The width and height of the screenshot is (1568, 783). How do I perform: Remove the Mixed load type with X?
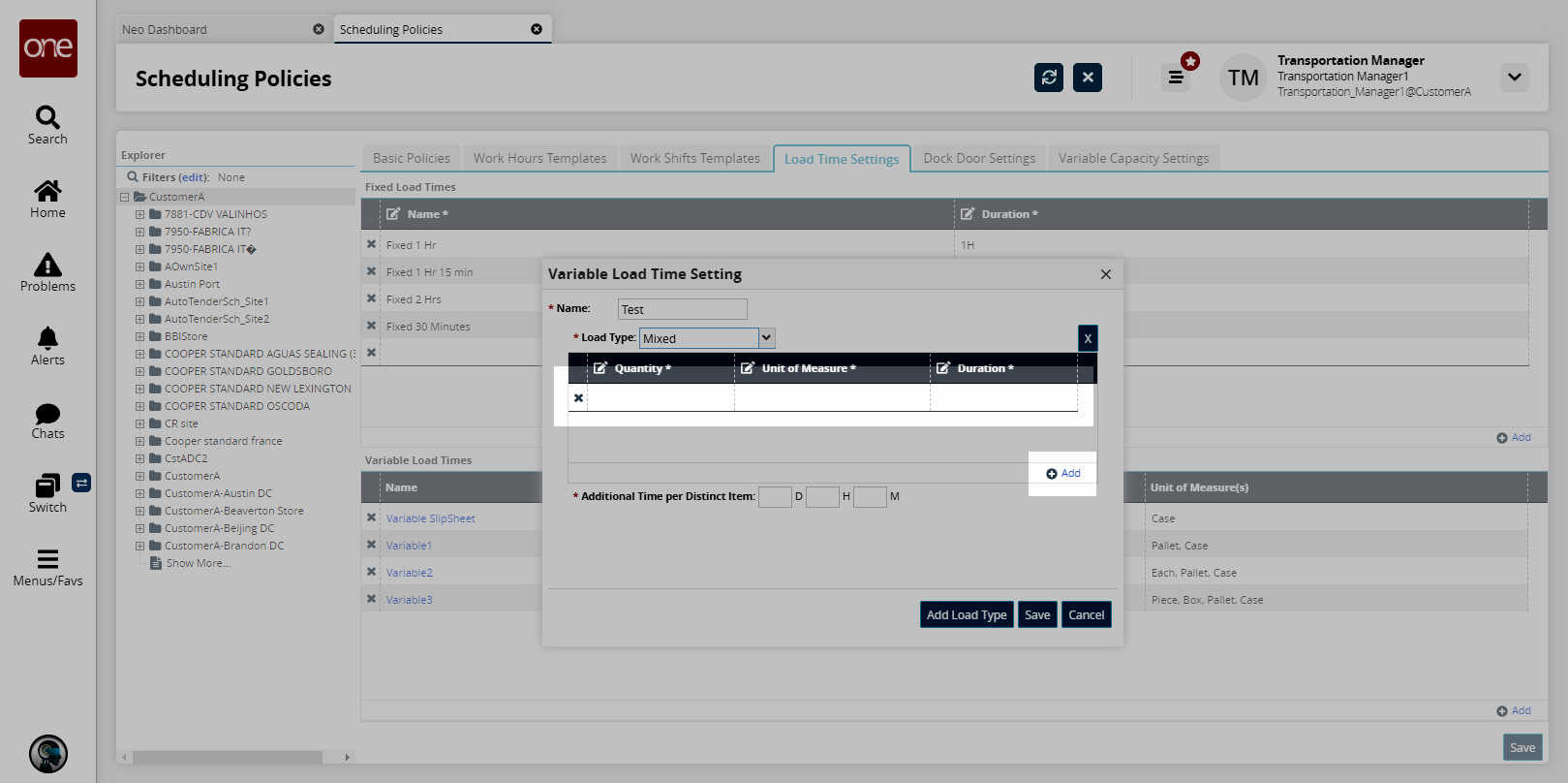[x=1088, y=338]
